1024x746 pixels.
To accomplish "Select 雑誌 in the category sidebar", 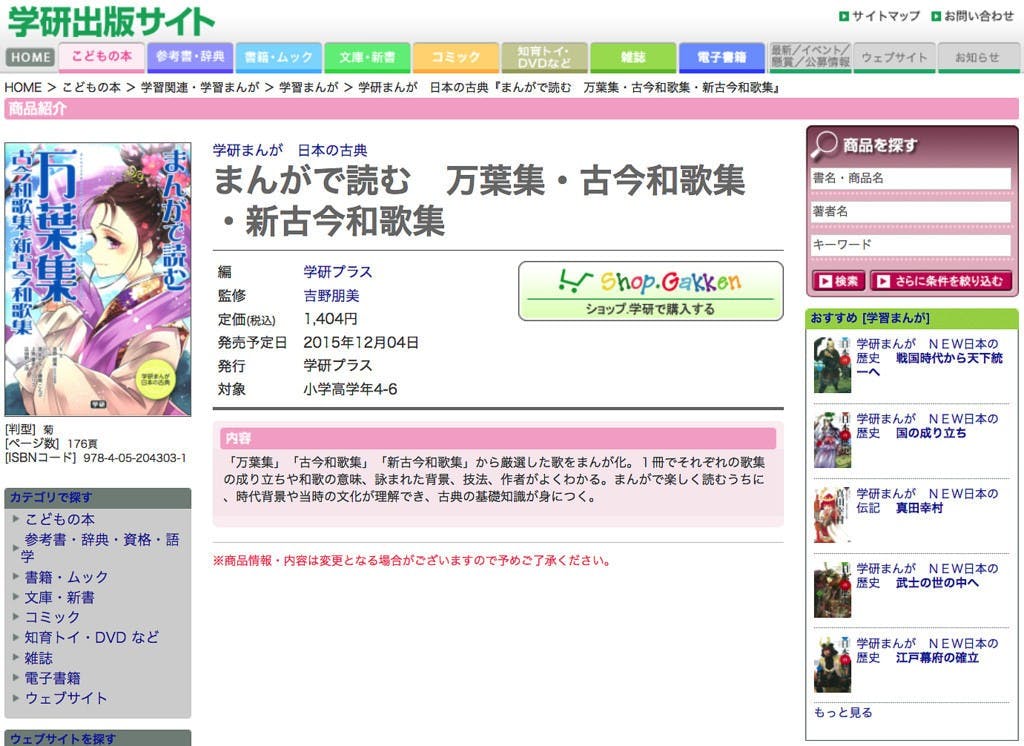I will (39, 658).
